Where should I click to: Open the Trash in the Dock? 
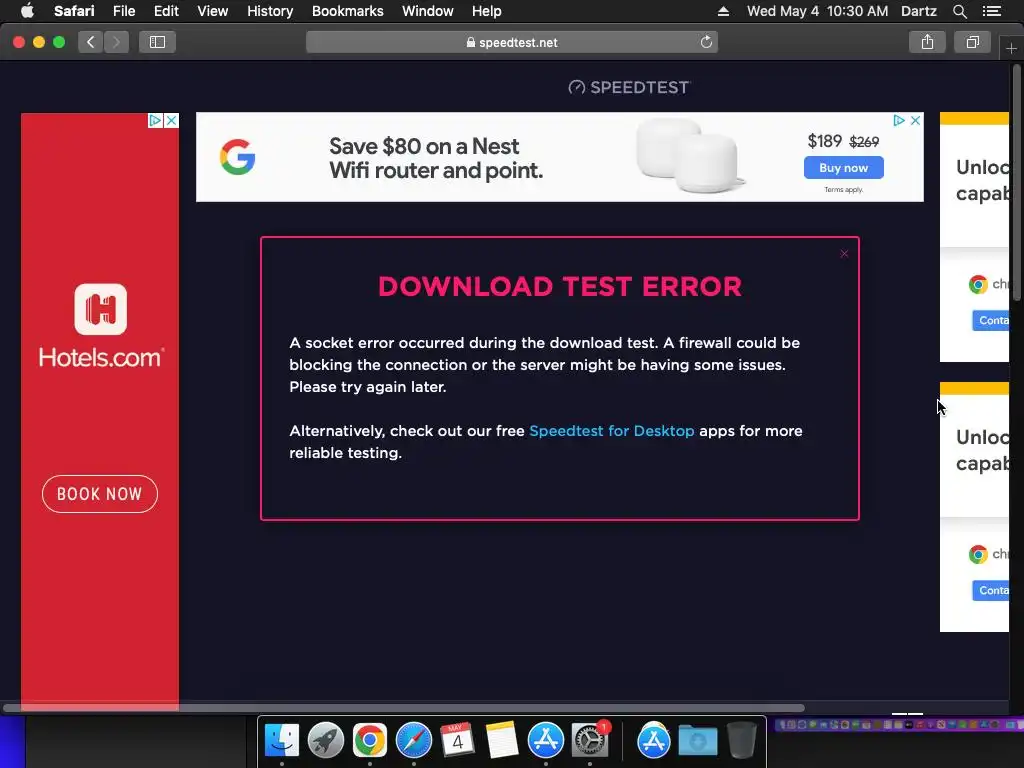(x=741, y=741)
